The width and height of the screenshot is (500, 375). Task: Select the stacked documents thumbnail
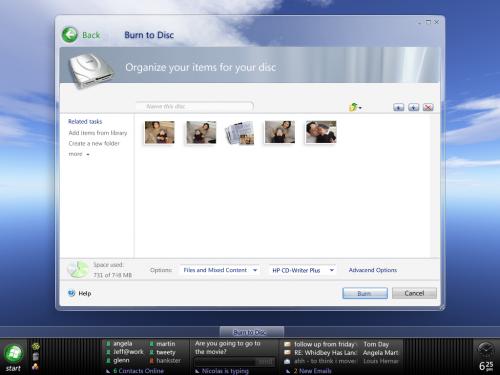click(x=240, y=133)
